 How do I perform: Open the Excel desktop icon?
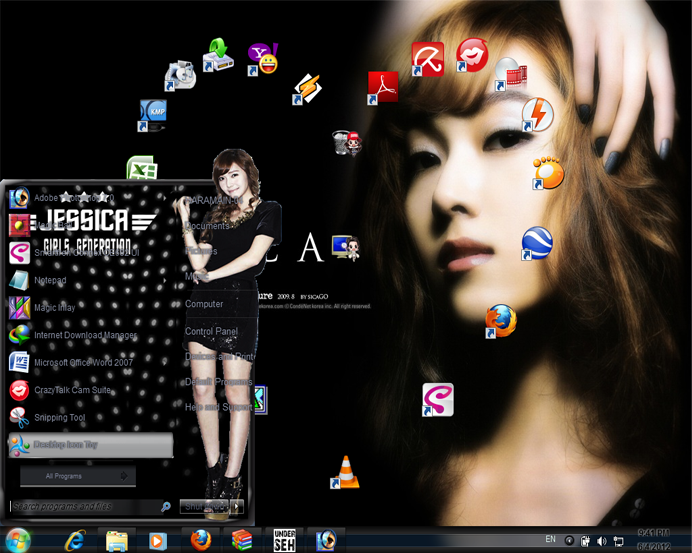click(142, 168)
